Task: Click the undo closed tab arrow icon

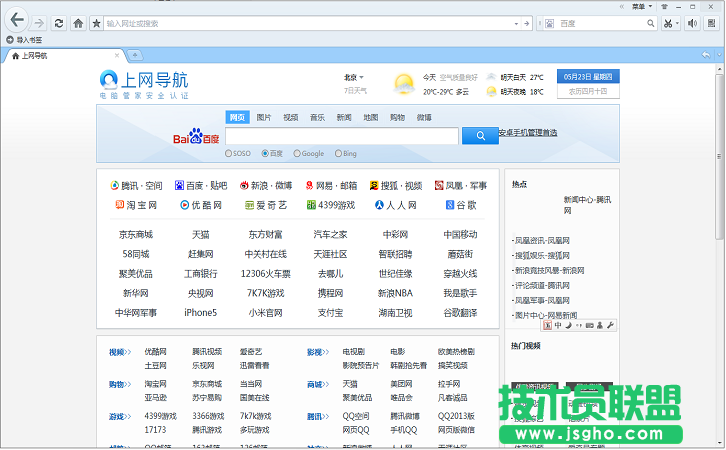Action: point(706,55)
